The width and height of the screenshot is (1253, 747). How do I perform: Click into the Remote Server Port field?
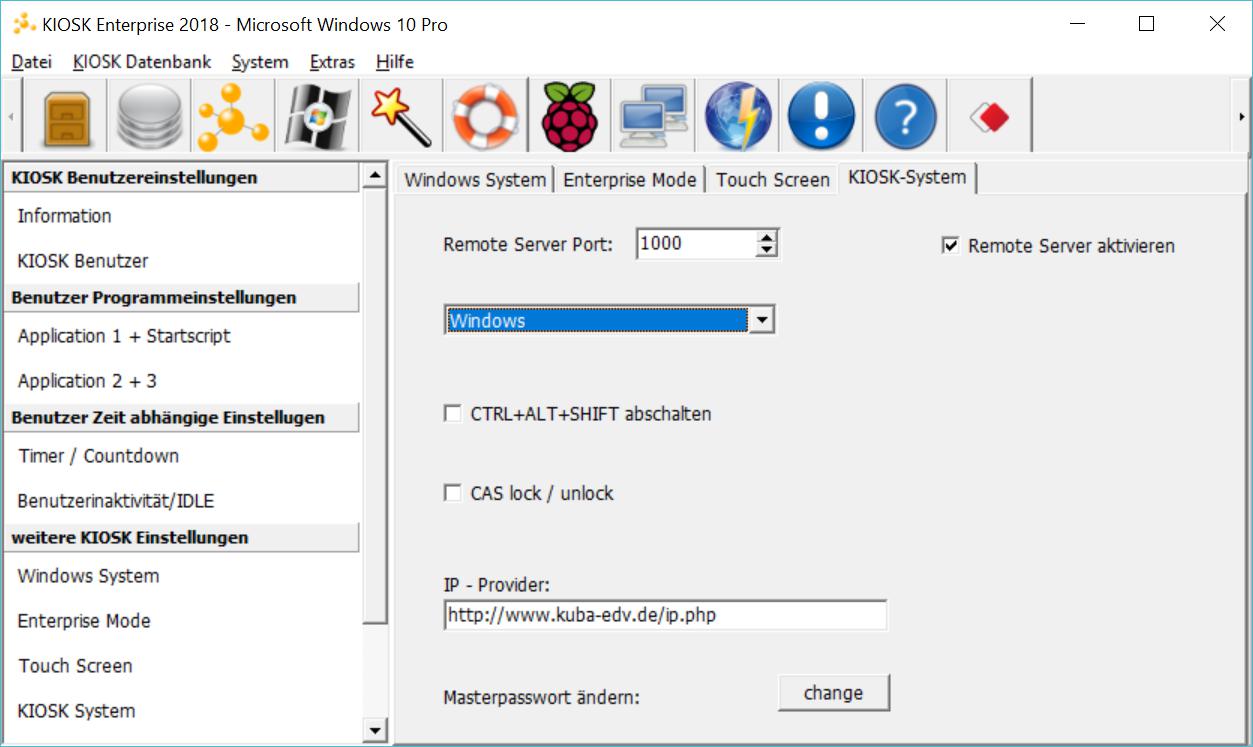pos(696,243)
